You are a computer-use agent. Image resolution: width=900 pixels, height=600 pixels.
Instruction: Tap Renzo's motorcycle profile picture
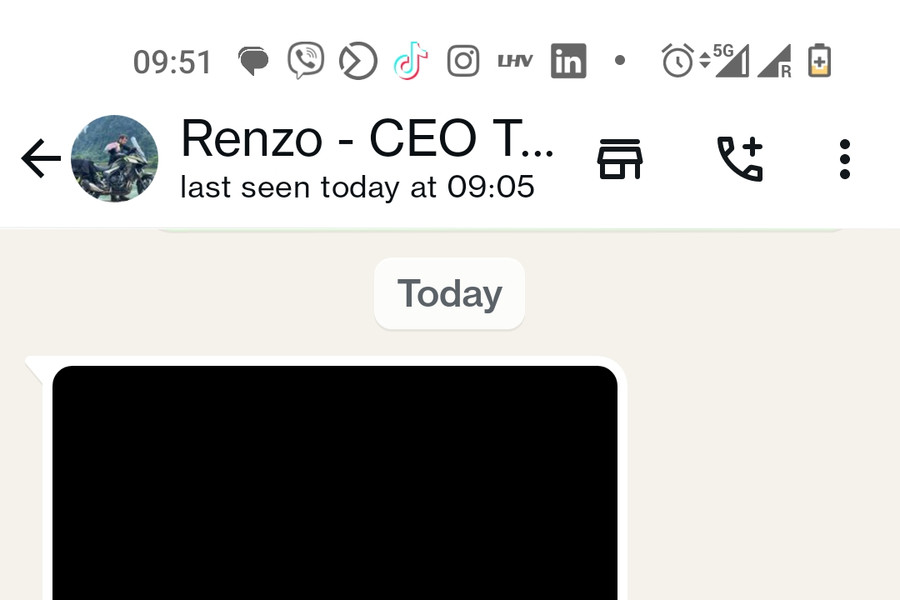point(114,159)
